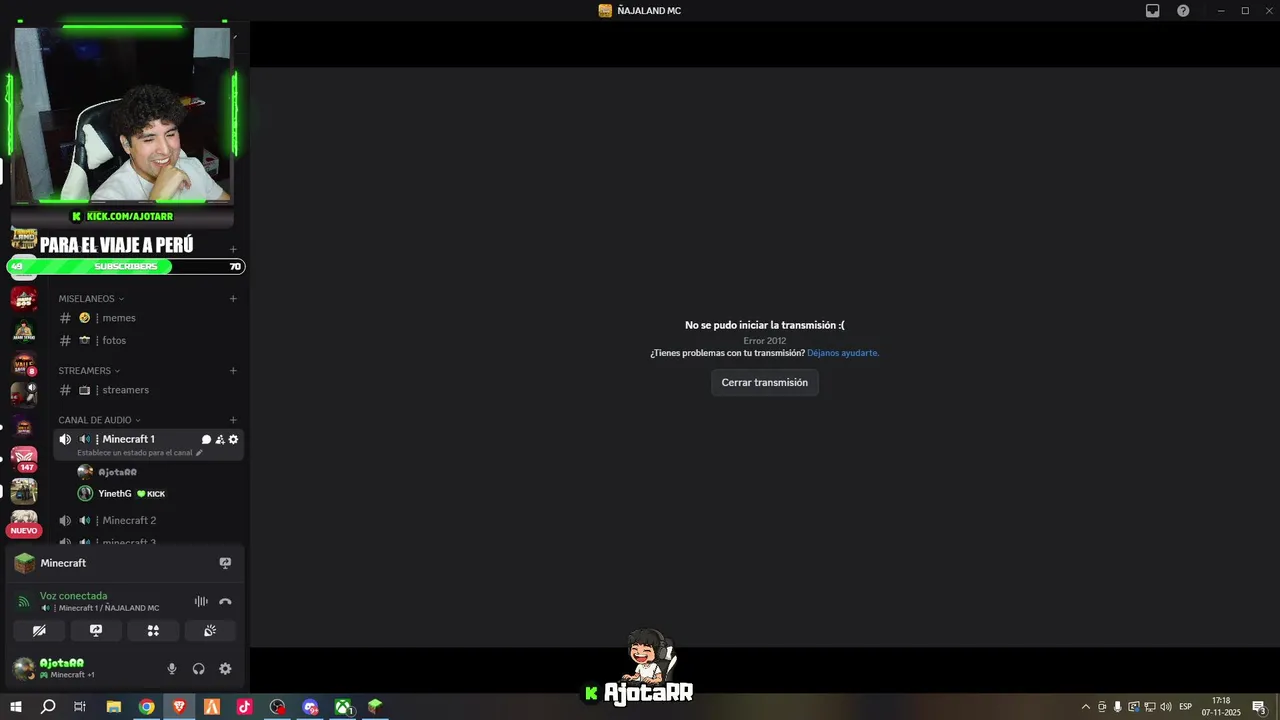Image resolution: width=1280 pixels, height=720 pixels.
Task: Open chat for Minecraft 1 voice channel
Action: [x=206, y=440]
